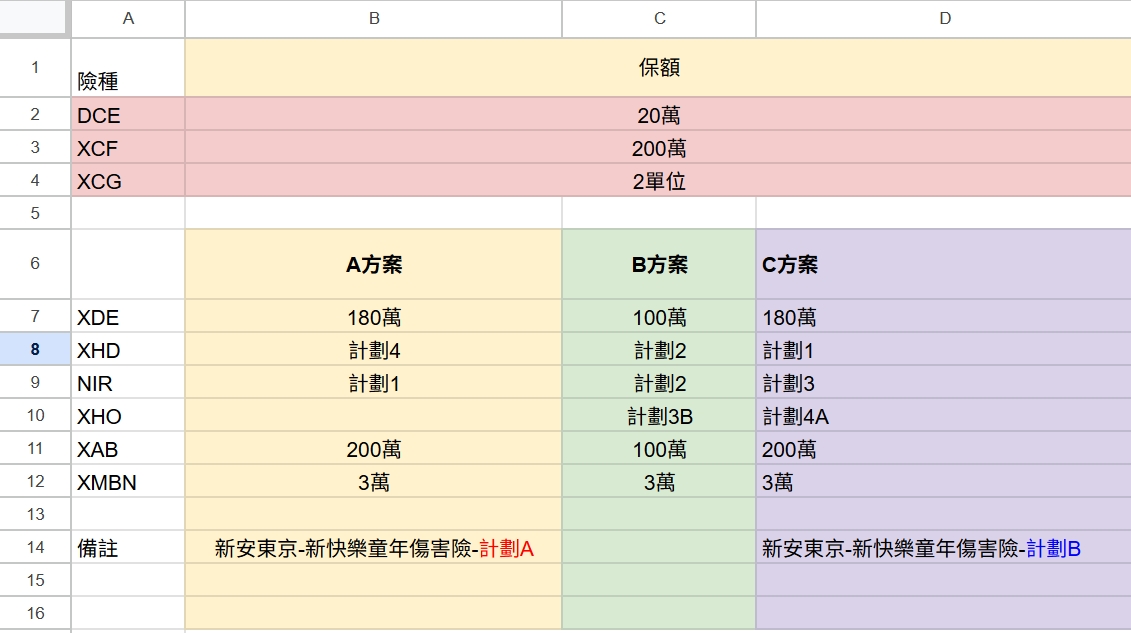Screen dimensions: 1131x633
Task: Select column C header
Action: (x=659, y=18)
